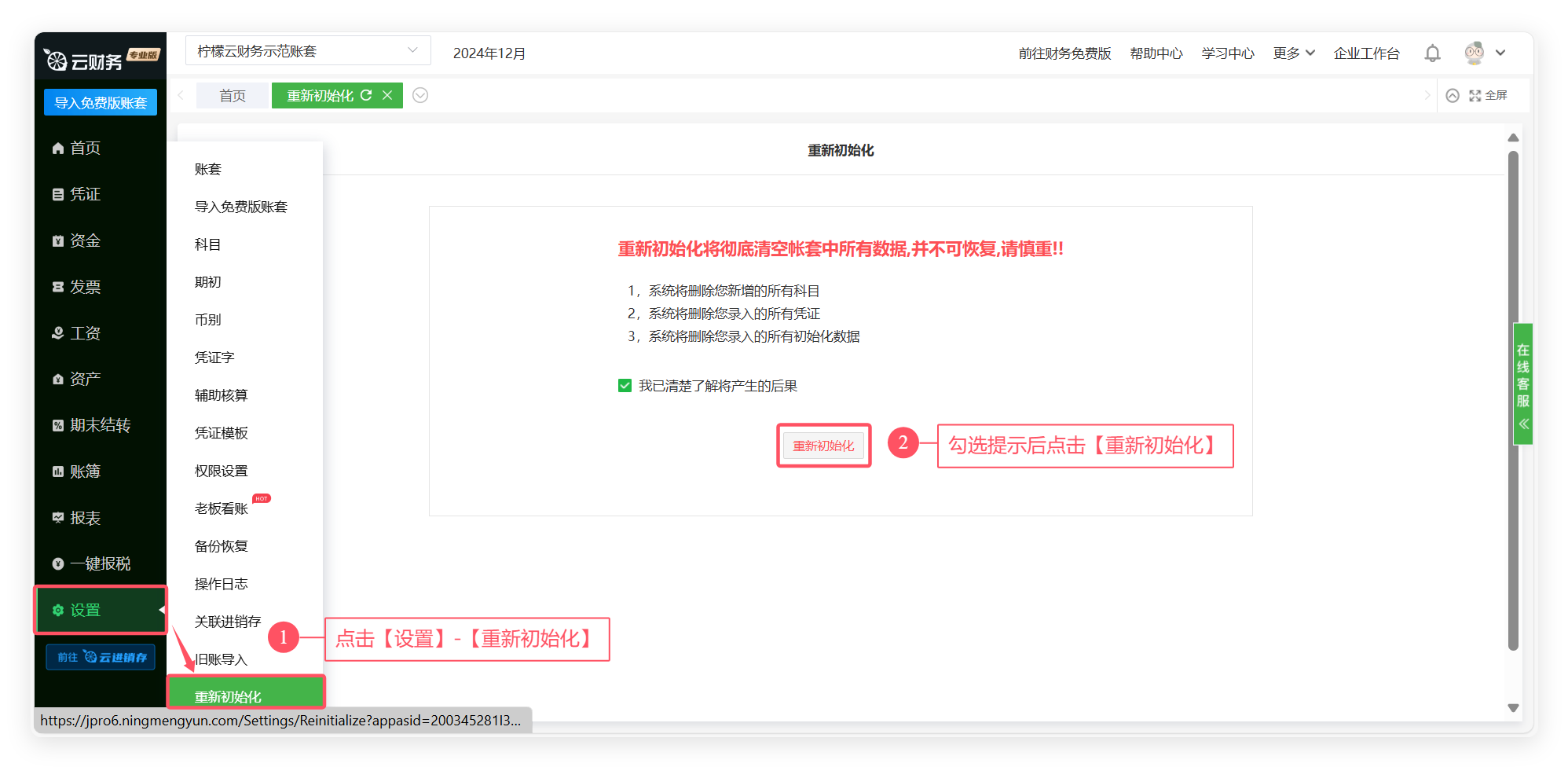The image size is (1568, 767).
Task: Select 备份恢复 from settings submenu
Action: 222,546
